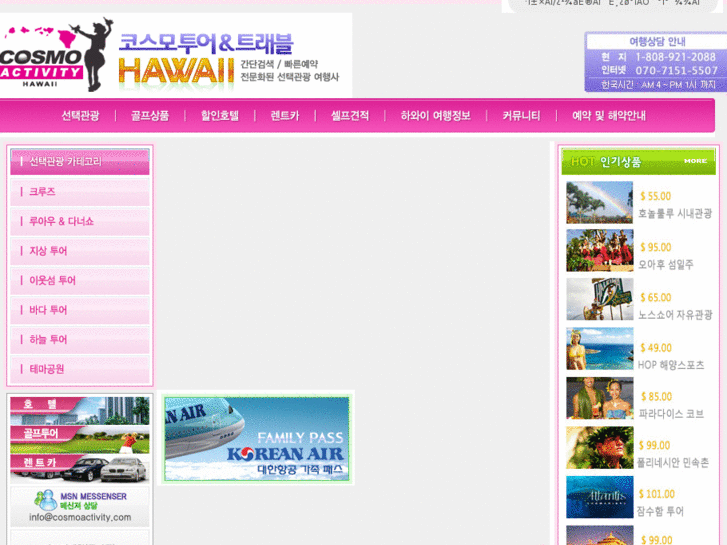Open the 예약 및 해약안내 menu item

tap(609, 115)
